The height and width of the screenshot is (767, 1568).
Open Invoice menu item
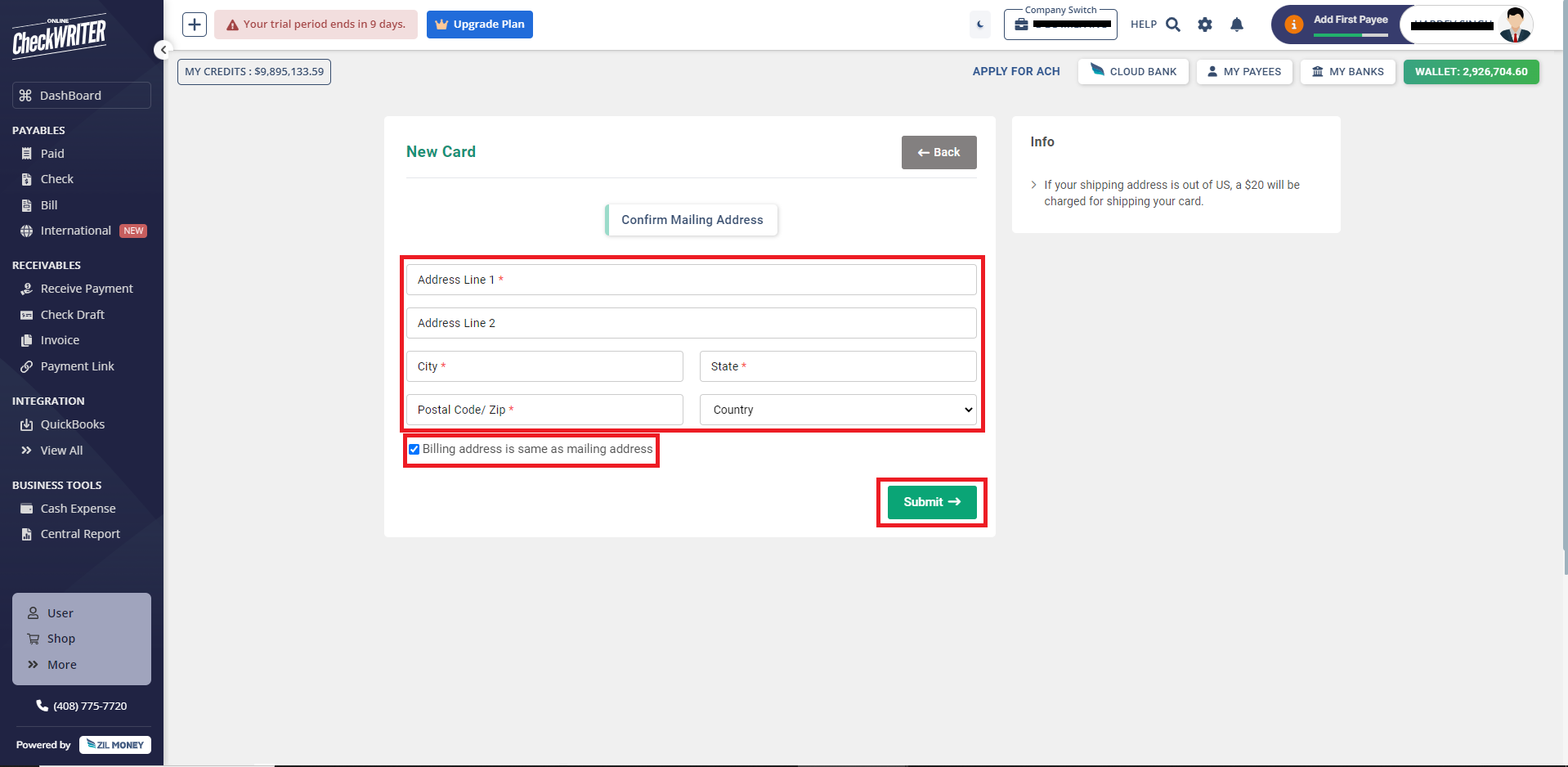tap(60, 340)
